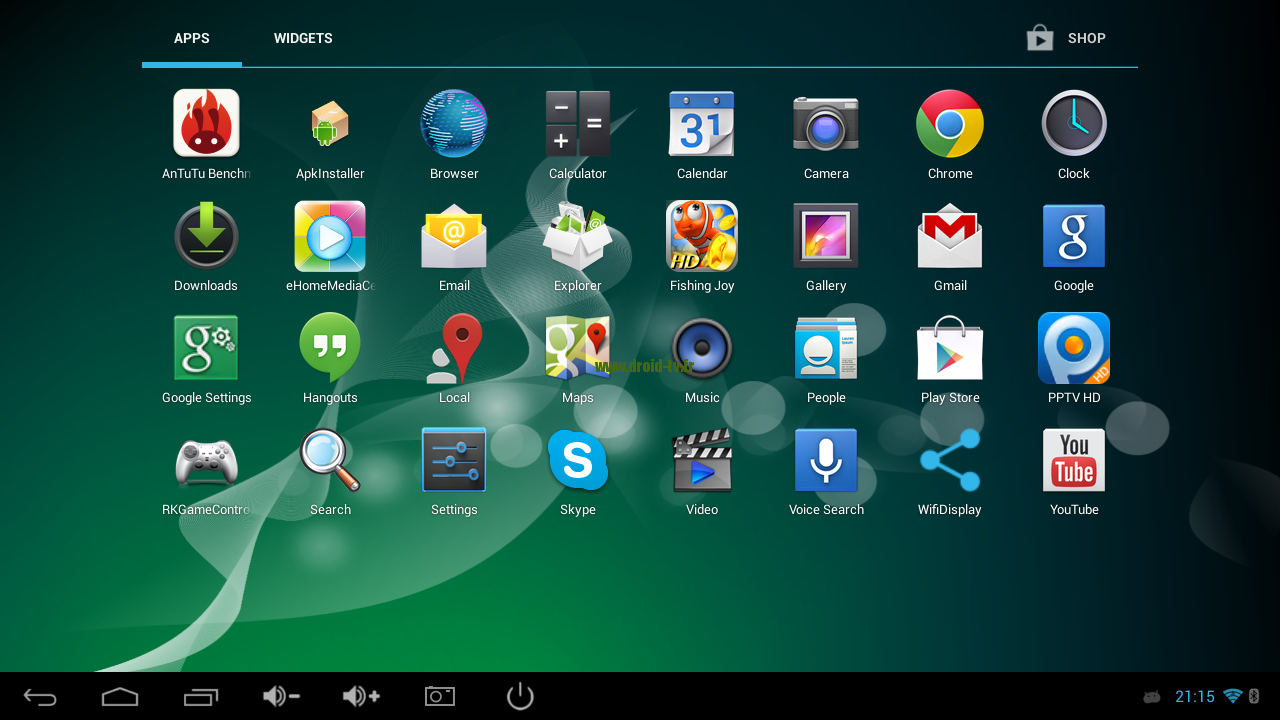Tap the Bluetooth status icon

(1254, 696)
